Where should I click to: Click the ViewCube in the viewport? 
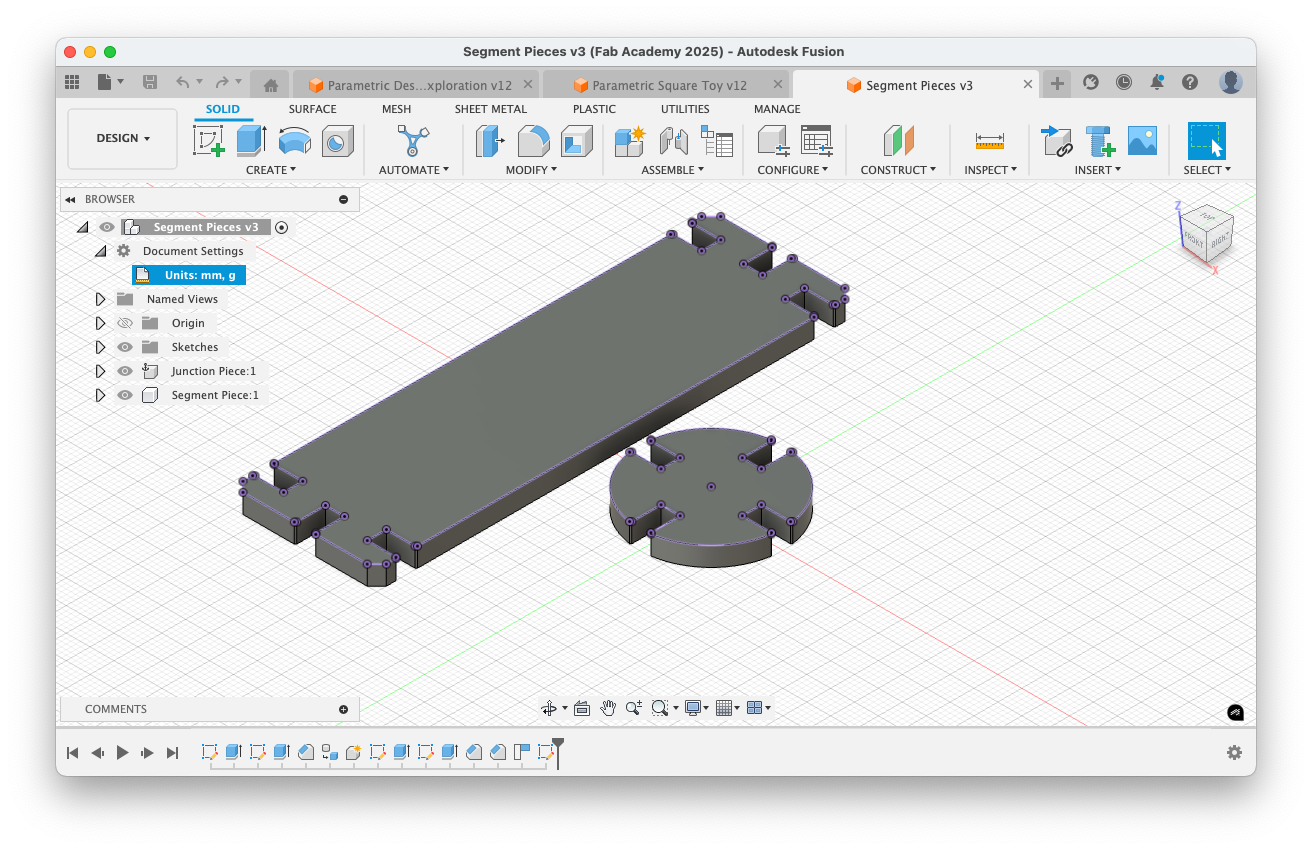click(x=1207, y=234)
